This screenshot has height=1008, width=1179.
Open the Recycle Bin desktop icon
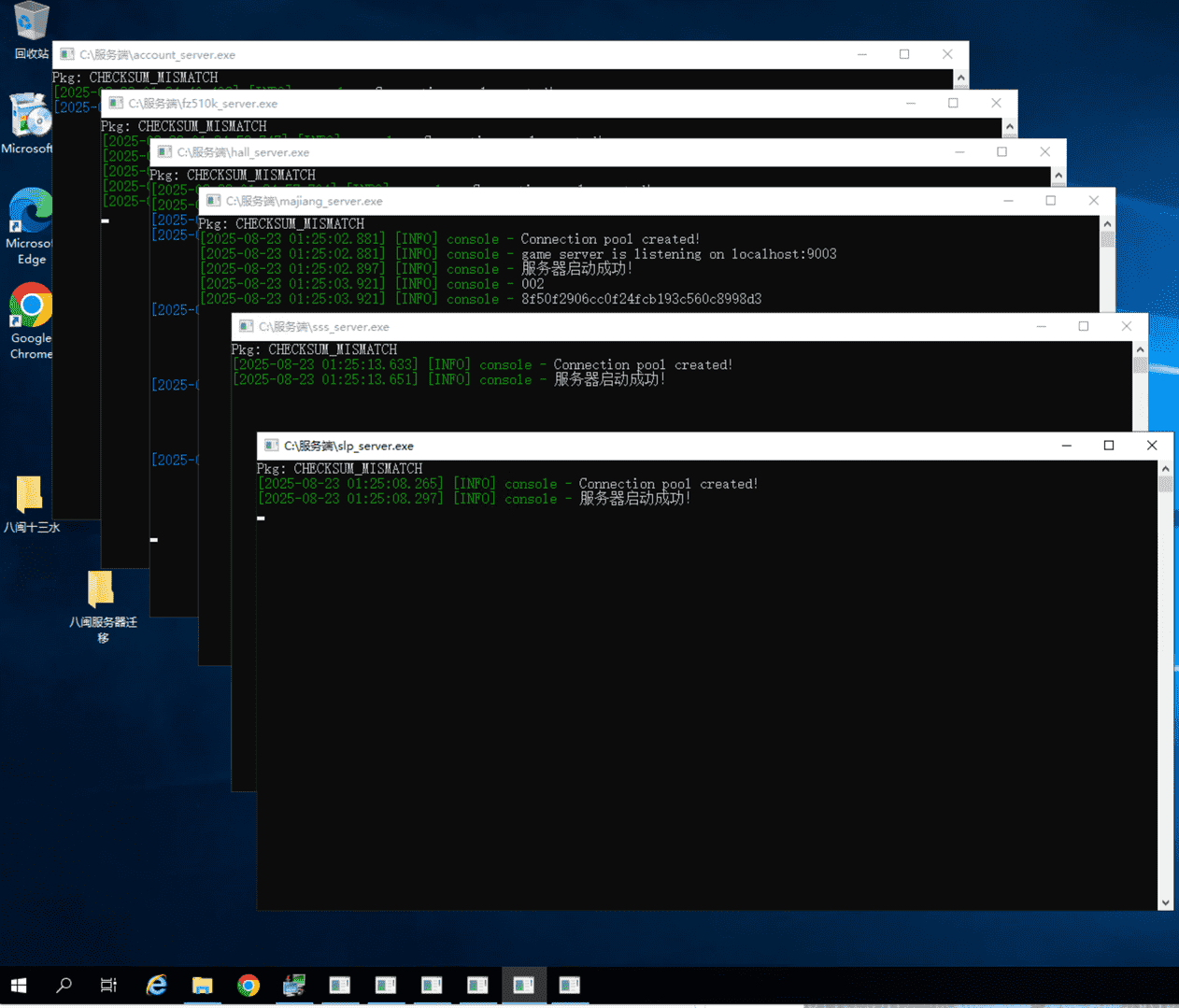31,30
